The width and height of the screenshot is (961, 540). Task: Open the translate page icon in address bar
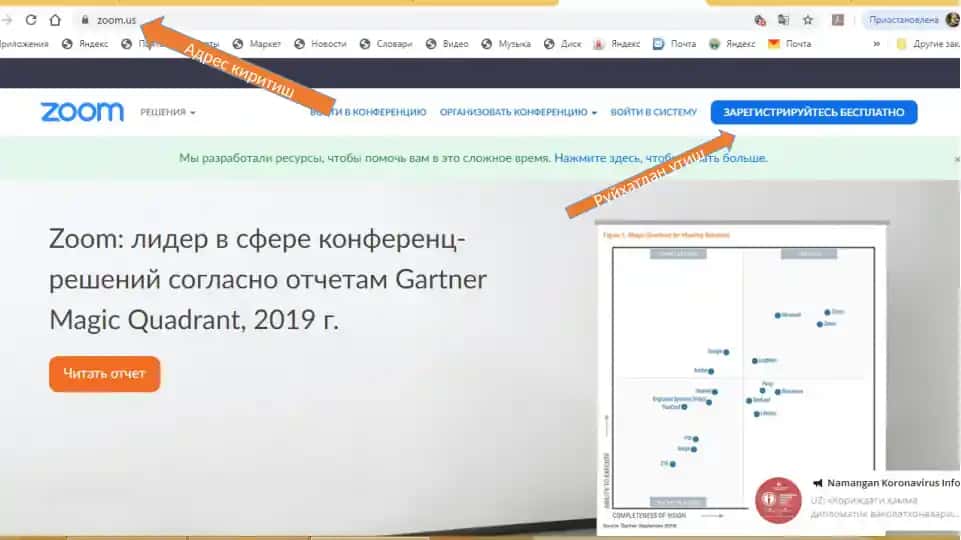point(783,20)
